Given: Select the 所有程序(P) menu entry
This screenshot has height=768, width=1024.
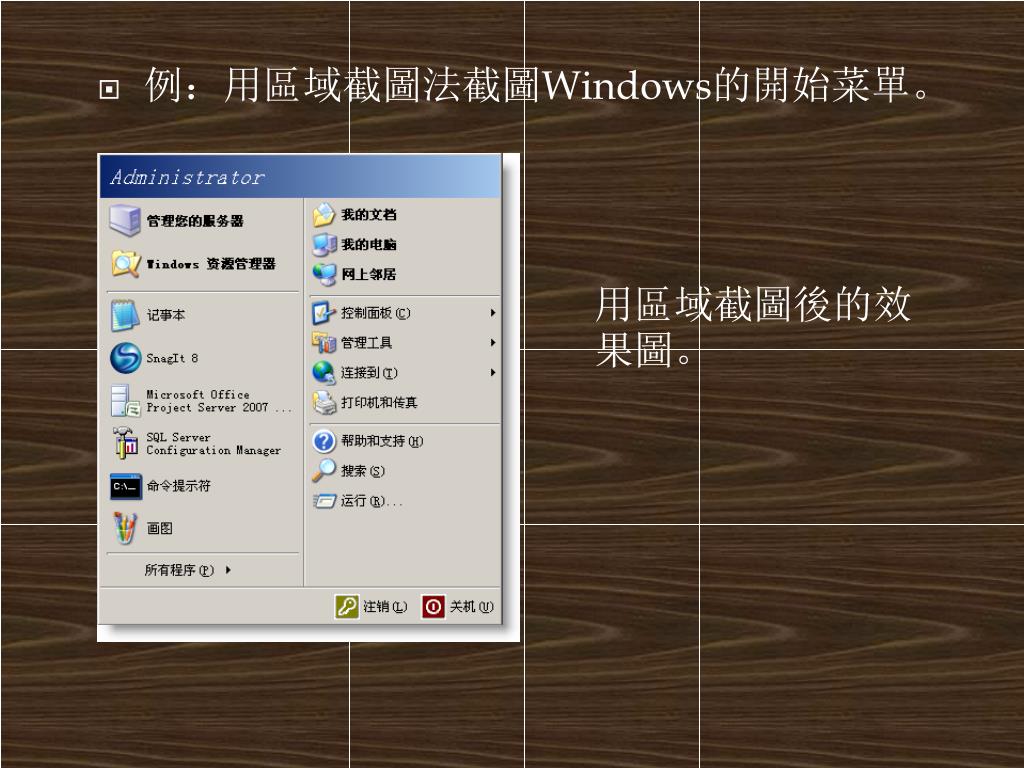Looking at the screenshot, I should [x=188, y=570].
